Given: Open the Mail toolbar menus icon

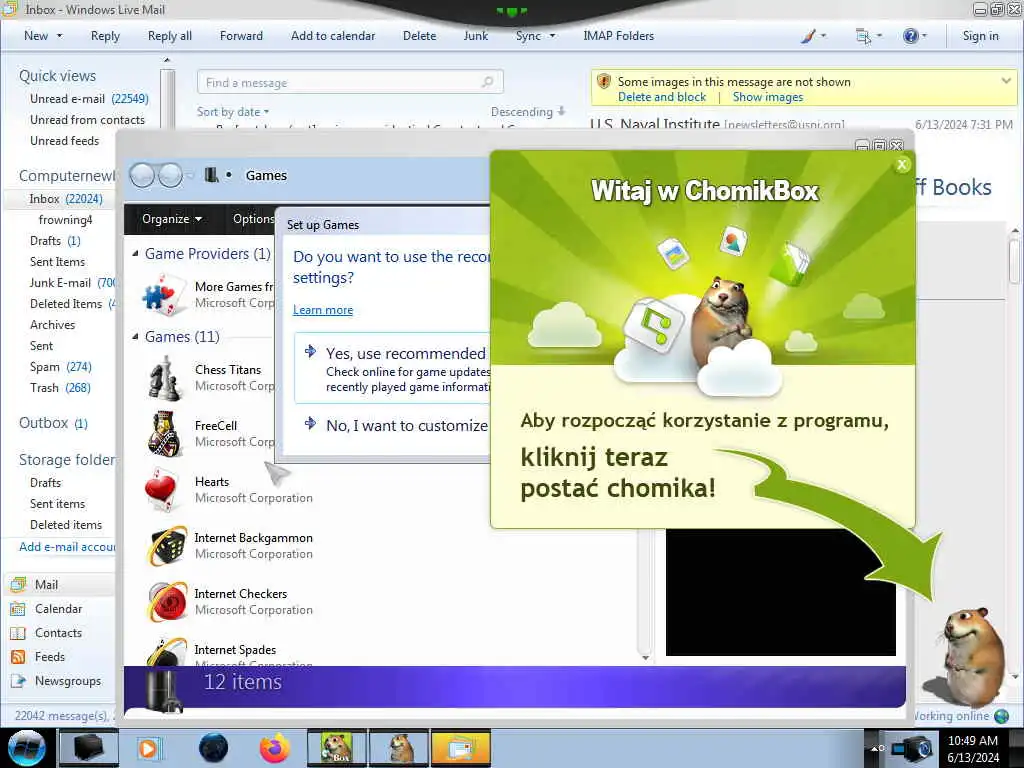Looking at the screenshot, I should (863, 36).
